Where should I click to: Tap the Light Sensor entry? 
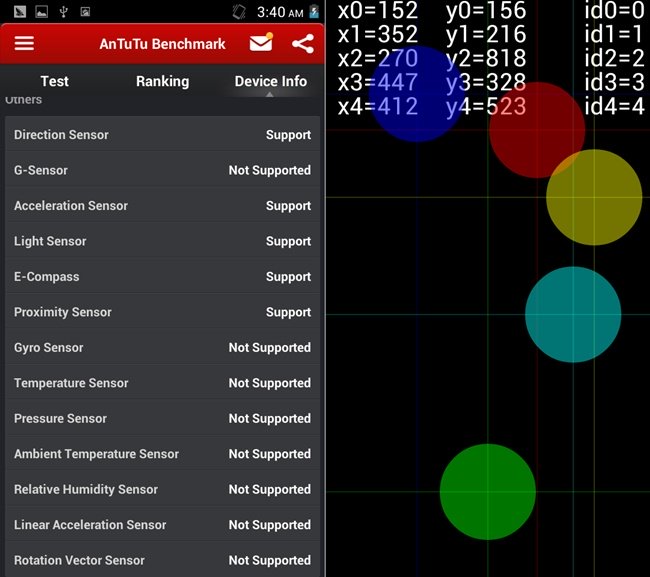162,241
